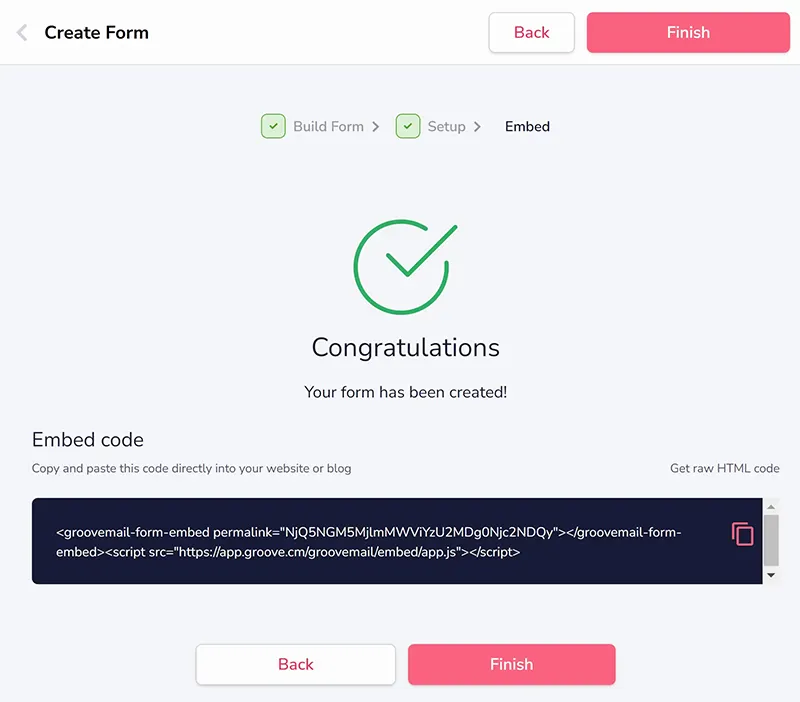This screenshot has width=800, height=702.
Task: Open the Get raw HTML code link
Action: point(724,468)
